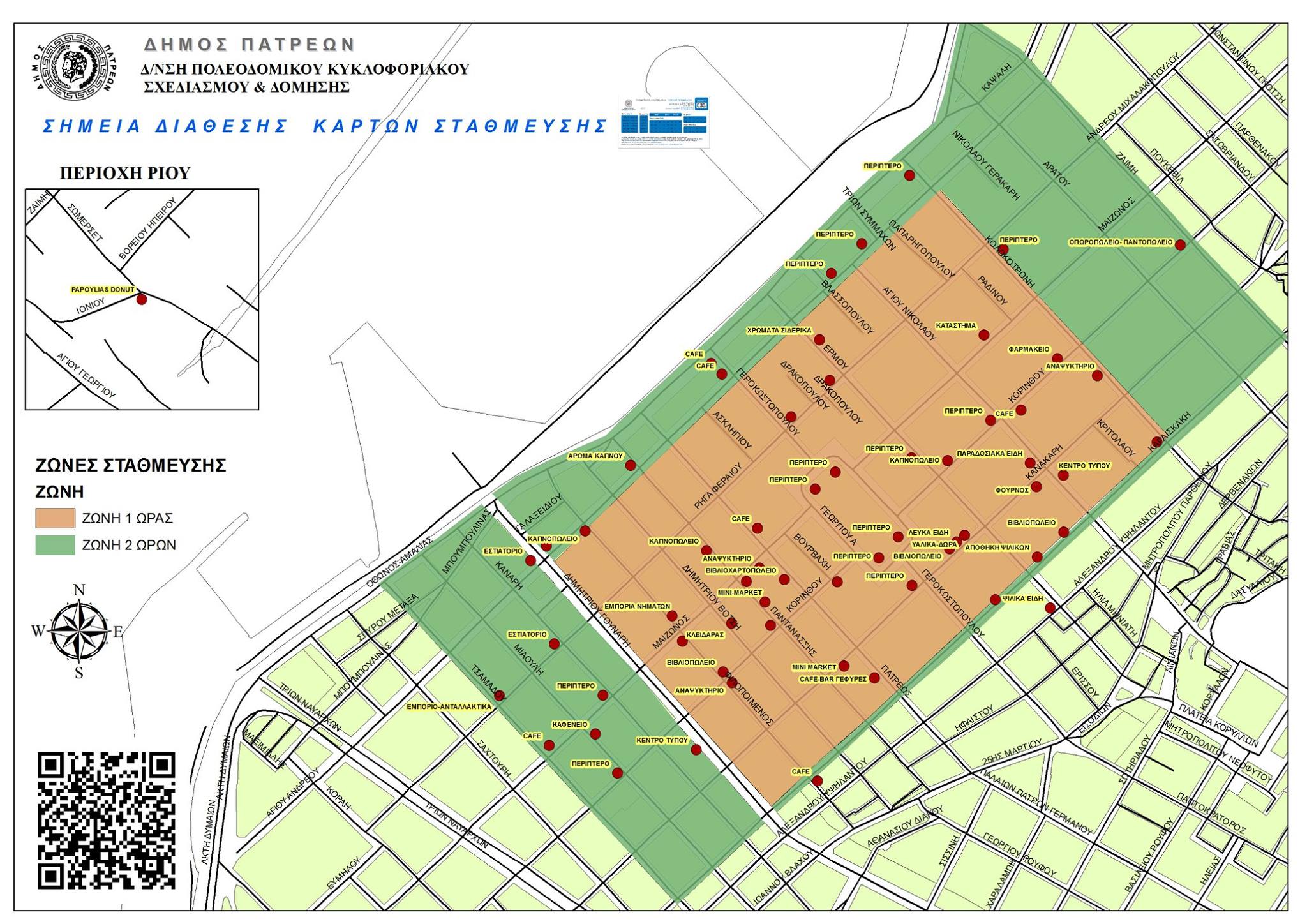The height and width of the screenshot is (924, 1307).
Task: Click the ΟΠΩΡΟΠΩΛΕΙΟ-ΠΑΝΤΟΠΩΛΕΙΟ red marker dot
Action: (1180, 244)
